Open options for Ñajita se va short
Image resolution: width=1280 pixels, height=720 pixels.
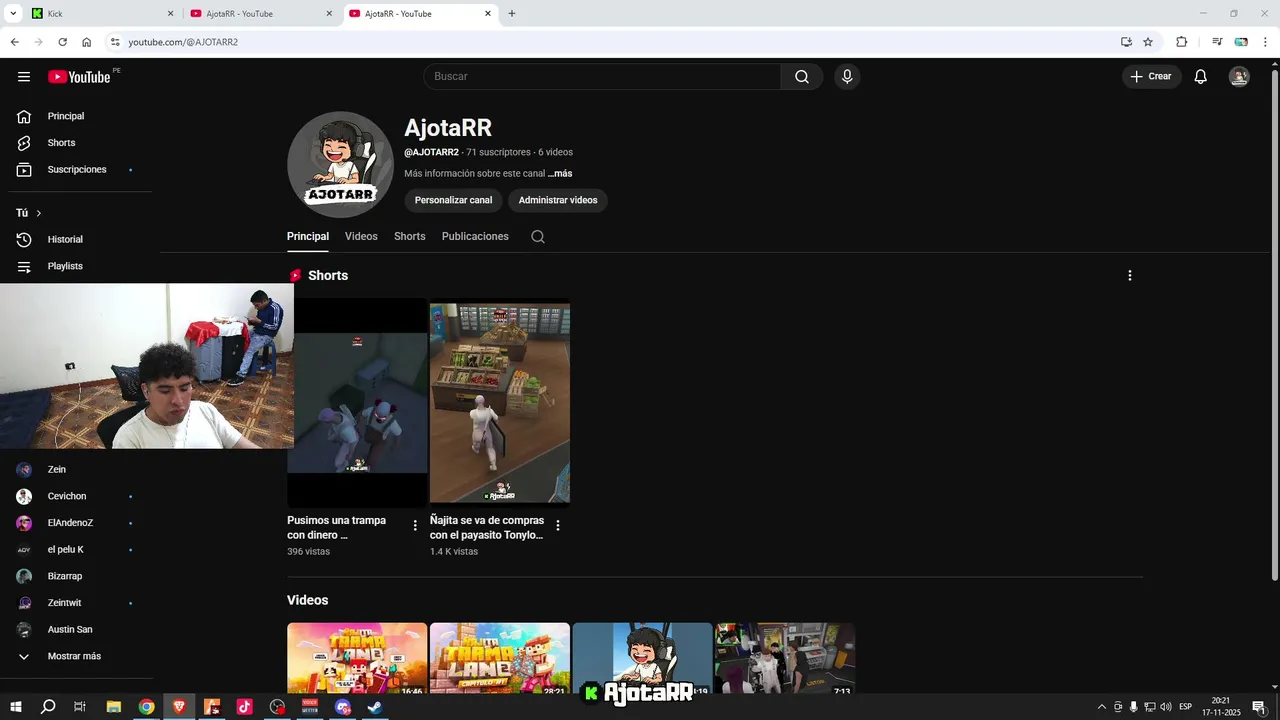coord(558,525)
